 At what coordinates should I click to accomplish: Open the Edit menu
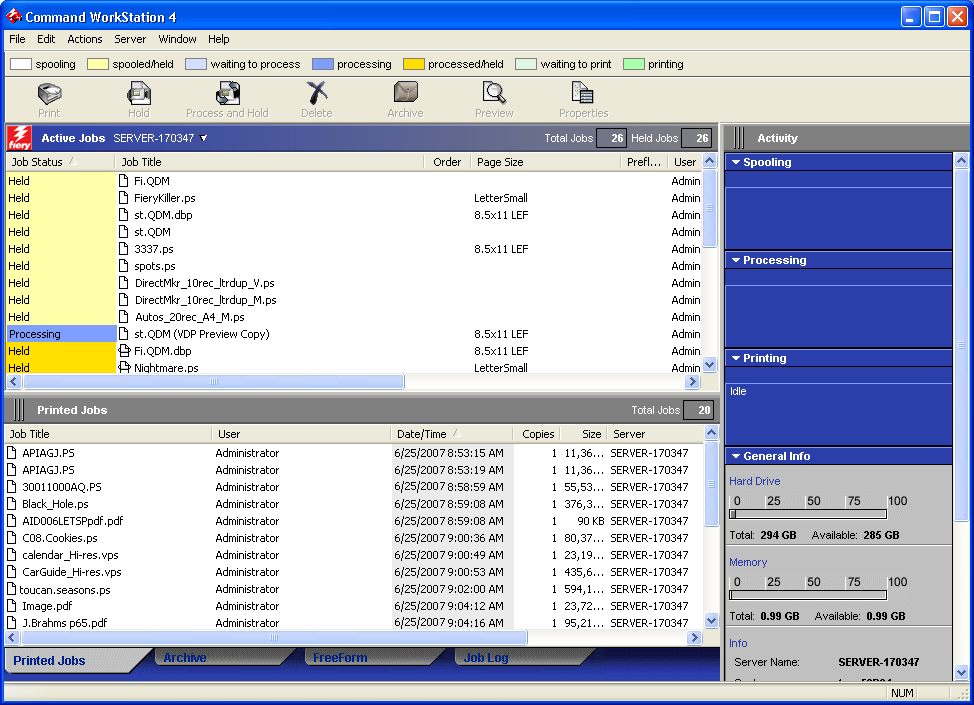tap(46, 39)
